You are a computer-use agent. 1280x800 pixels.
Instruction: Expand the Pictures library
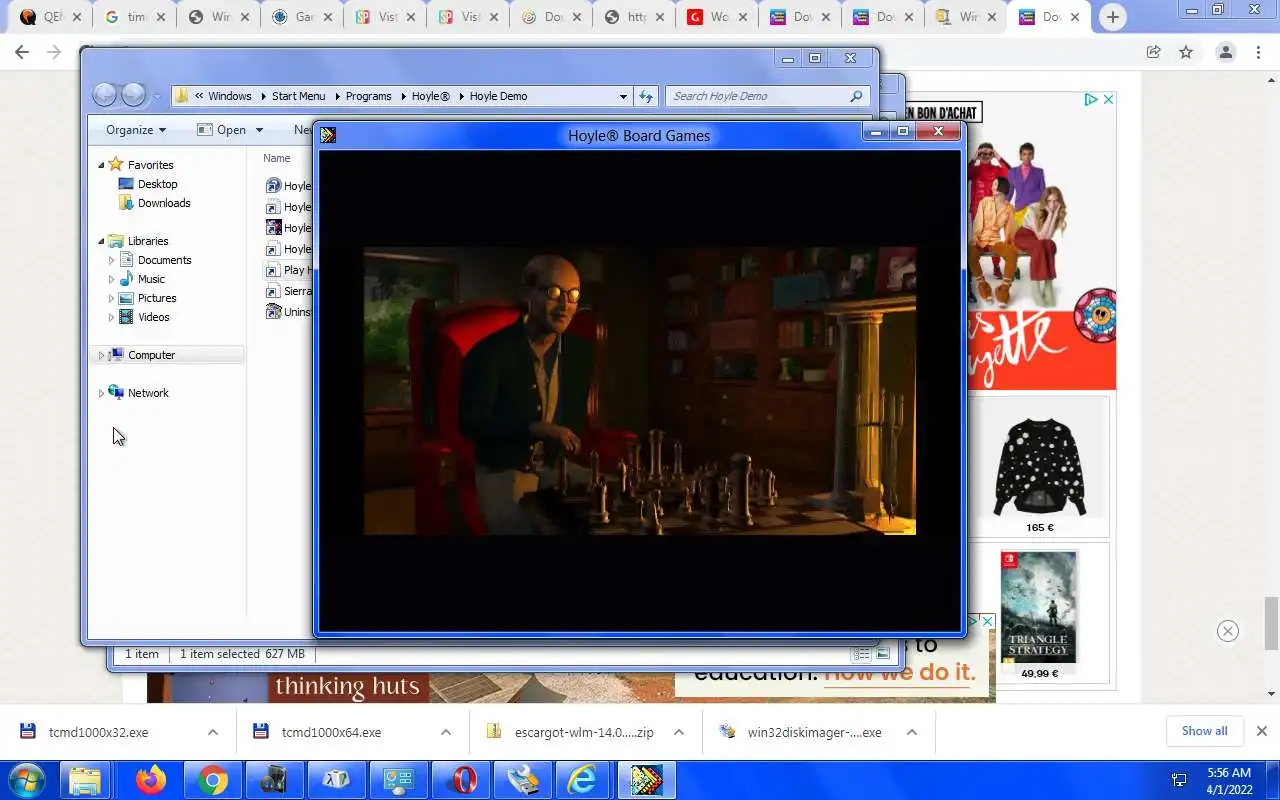point(111,298)
